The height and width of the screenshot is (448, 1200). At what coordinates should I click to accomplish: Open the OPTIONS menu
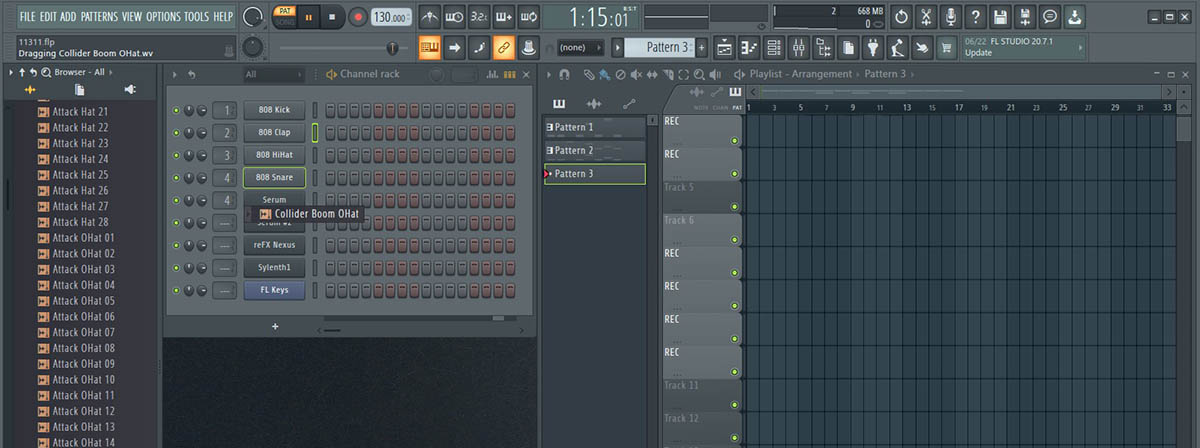tap(164, 17)
